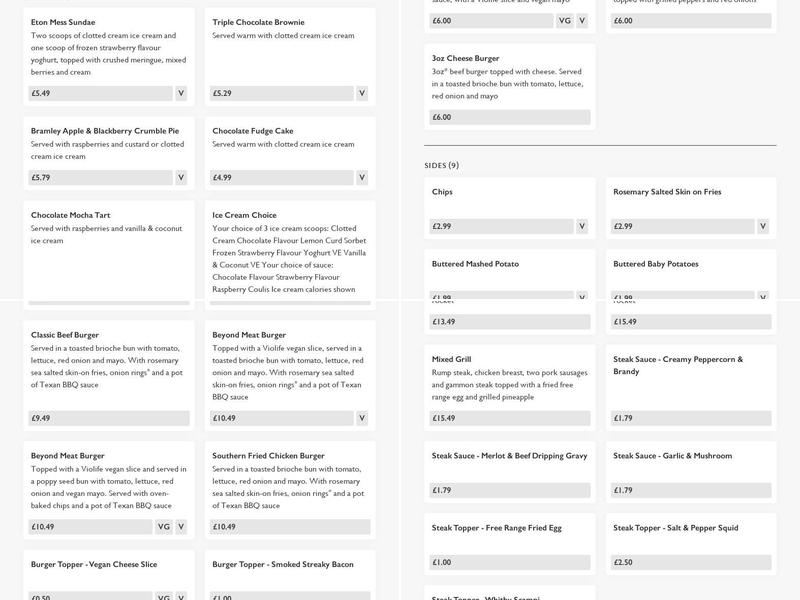
Task: Click the VG badge beside the top-right £6.00 price
Action: (565, 20)
